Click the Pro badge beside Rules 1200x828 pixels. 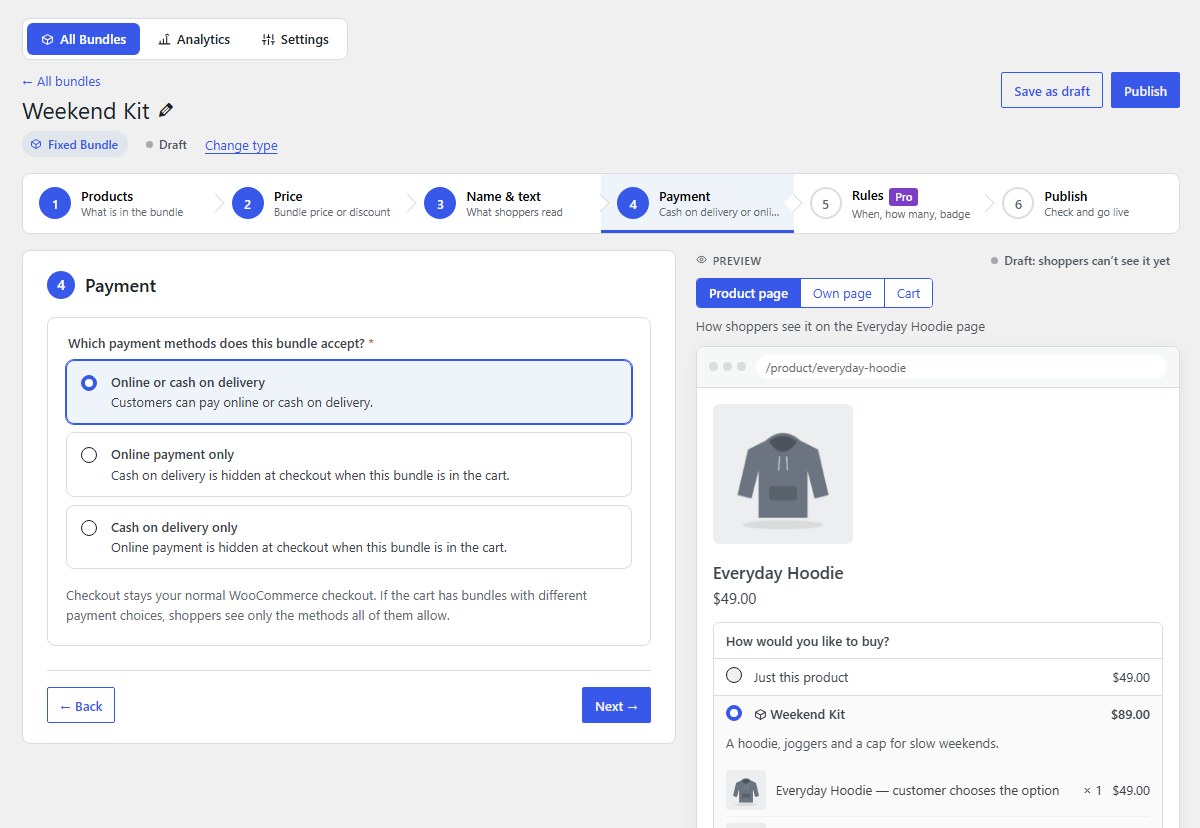(x=904, y=197)
